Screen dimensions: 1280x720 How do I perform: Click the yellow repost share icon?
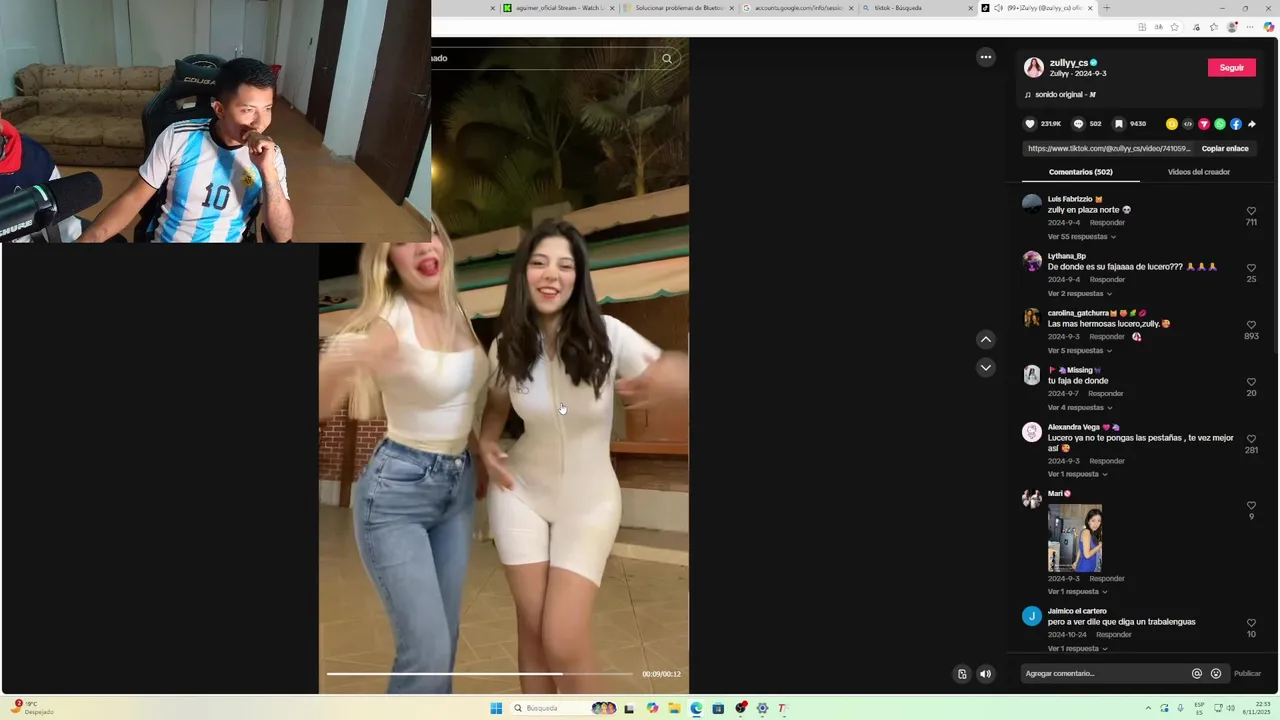click(1172, 124)
